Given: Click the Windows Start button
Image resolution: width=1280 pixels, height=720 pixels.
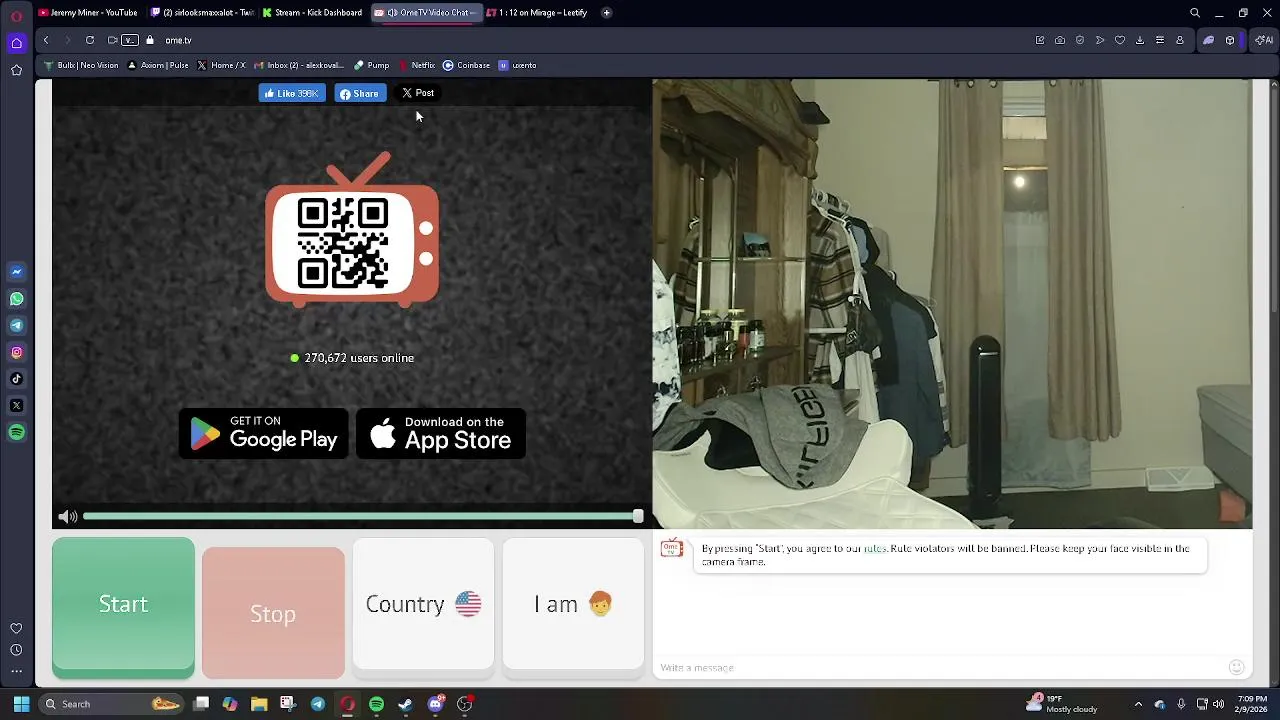Looking at the screenshot, I should click(x=21, y=704).
